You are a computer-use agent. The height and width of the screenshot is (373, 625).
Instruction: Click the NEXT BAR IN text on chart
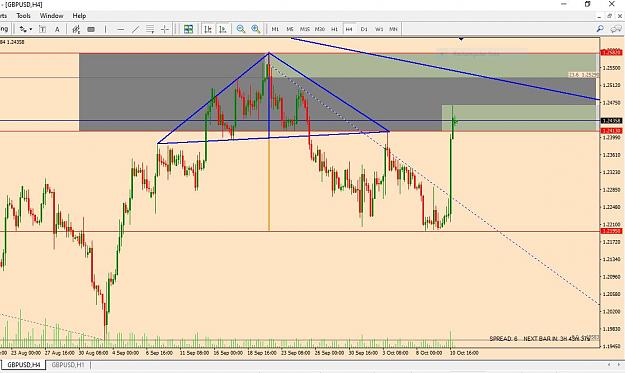[x=556, y=339]
